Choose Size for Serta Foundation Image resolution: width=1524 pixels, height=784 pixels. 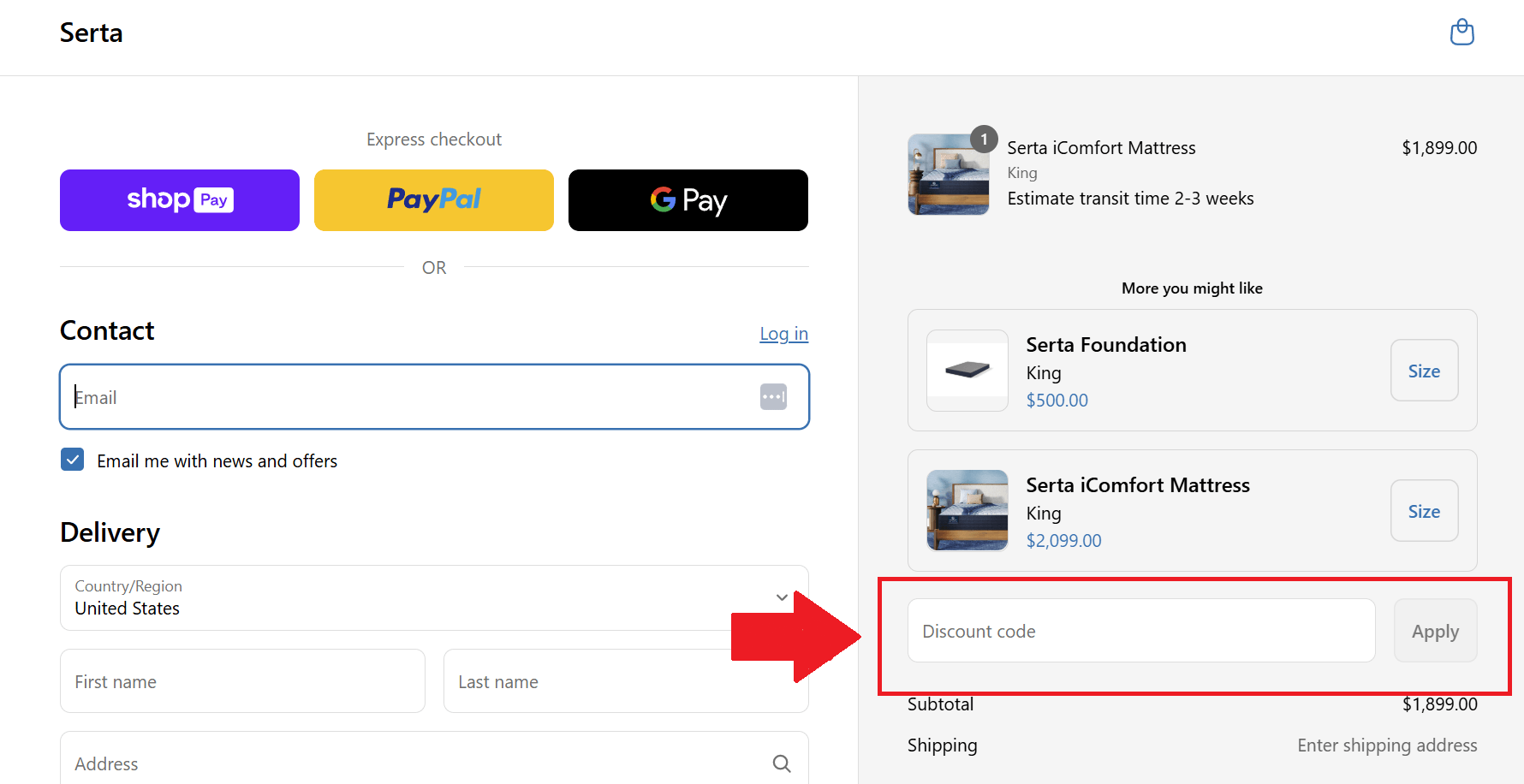point(1424,371)
